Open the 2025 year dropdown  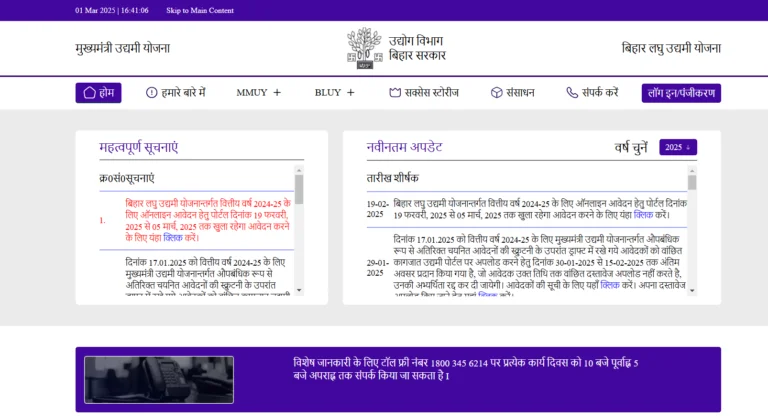click(678, 147)
